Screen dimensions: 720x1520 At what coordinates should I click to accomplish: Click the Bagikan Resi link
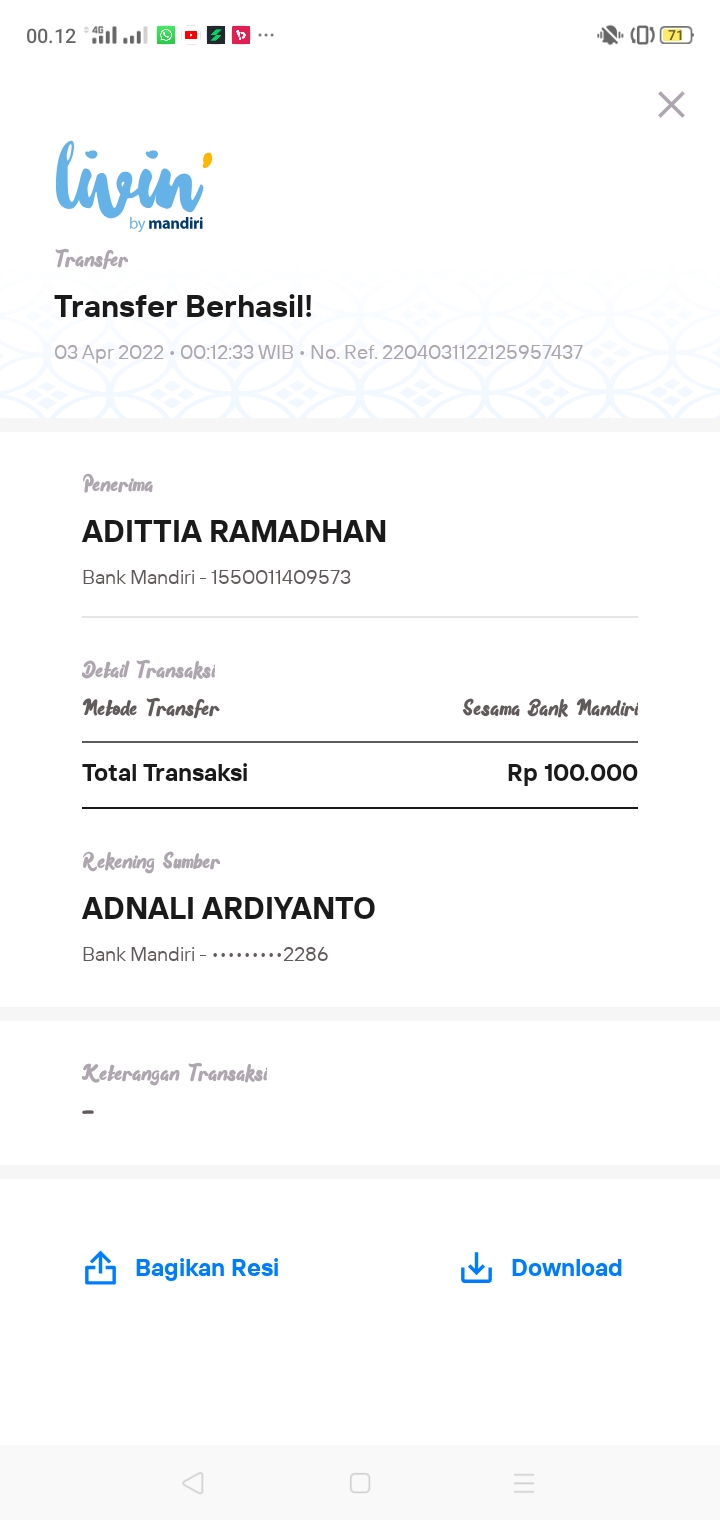click(x=207, y=1268)
